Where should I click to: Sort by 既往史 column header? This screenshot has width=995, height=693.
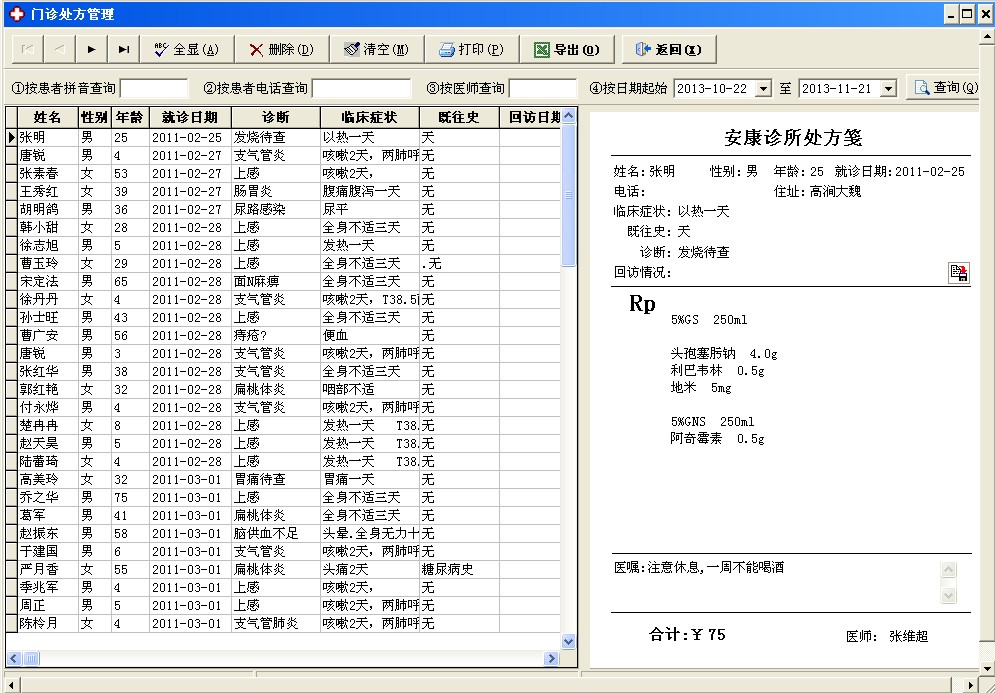click(459, 117)
